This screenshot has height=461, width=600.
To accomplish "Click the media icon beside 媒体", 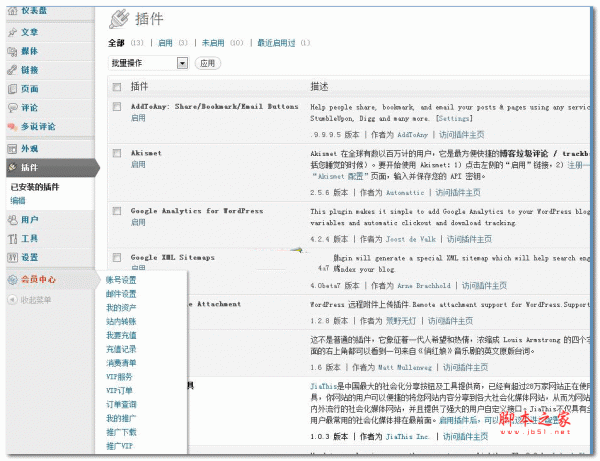I will tap(13, 51).
